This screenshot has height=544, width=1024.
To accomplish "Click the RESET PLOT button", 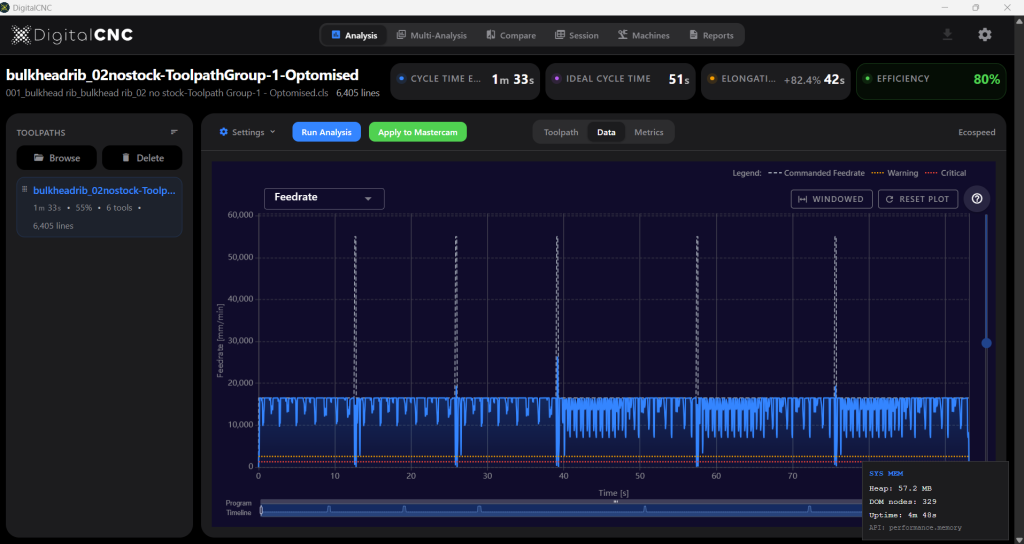I will click(x=918, y=199).
